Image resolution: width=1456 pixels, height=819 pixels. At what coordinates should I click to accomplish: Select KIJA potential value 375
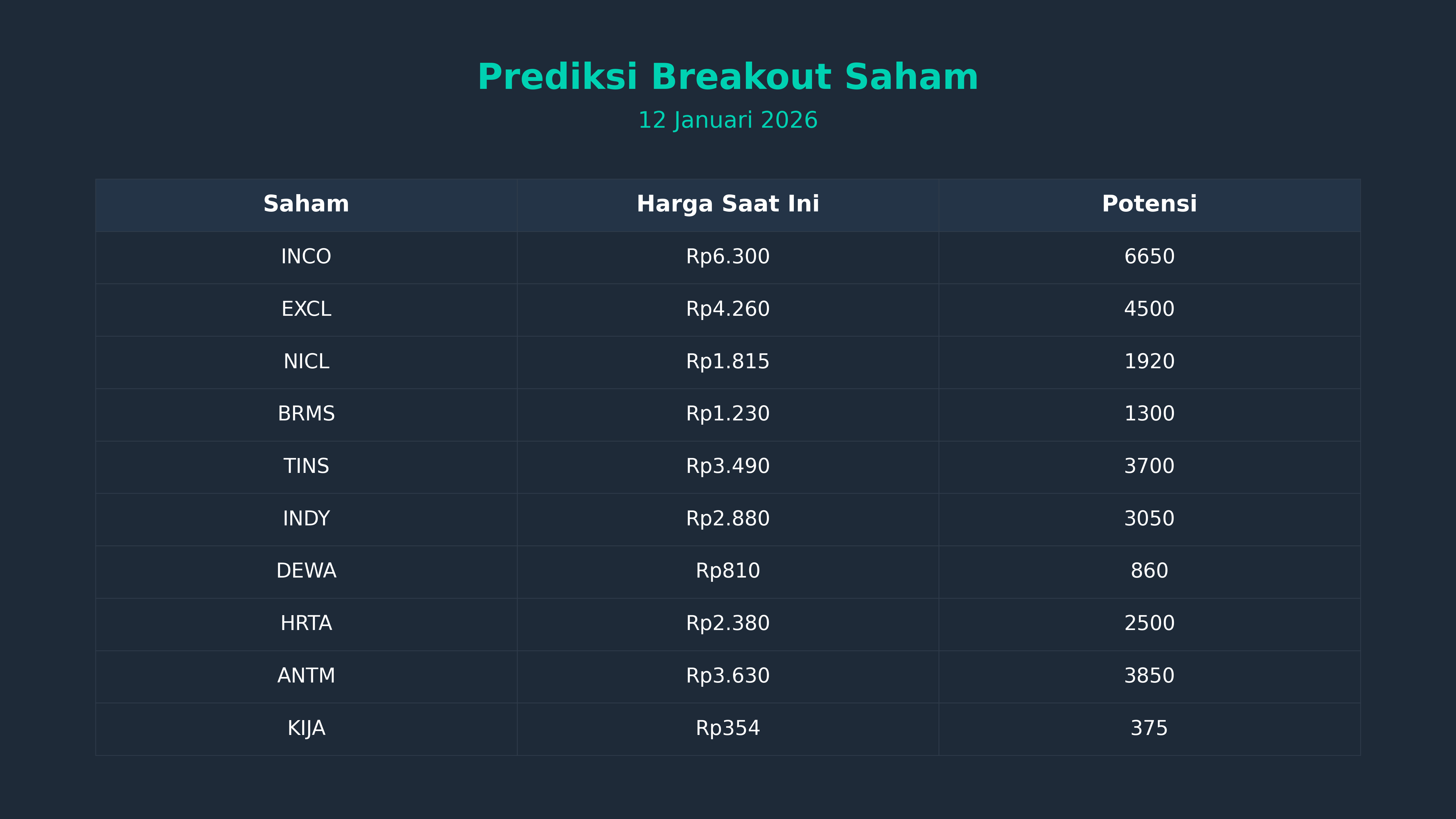(1149, 728)
